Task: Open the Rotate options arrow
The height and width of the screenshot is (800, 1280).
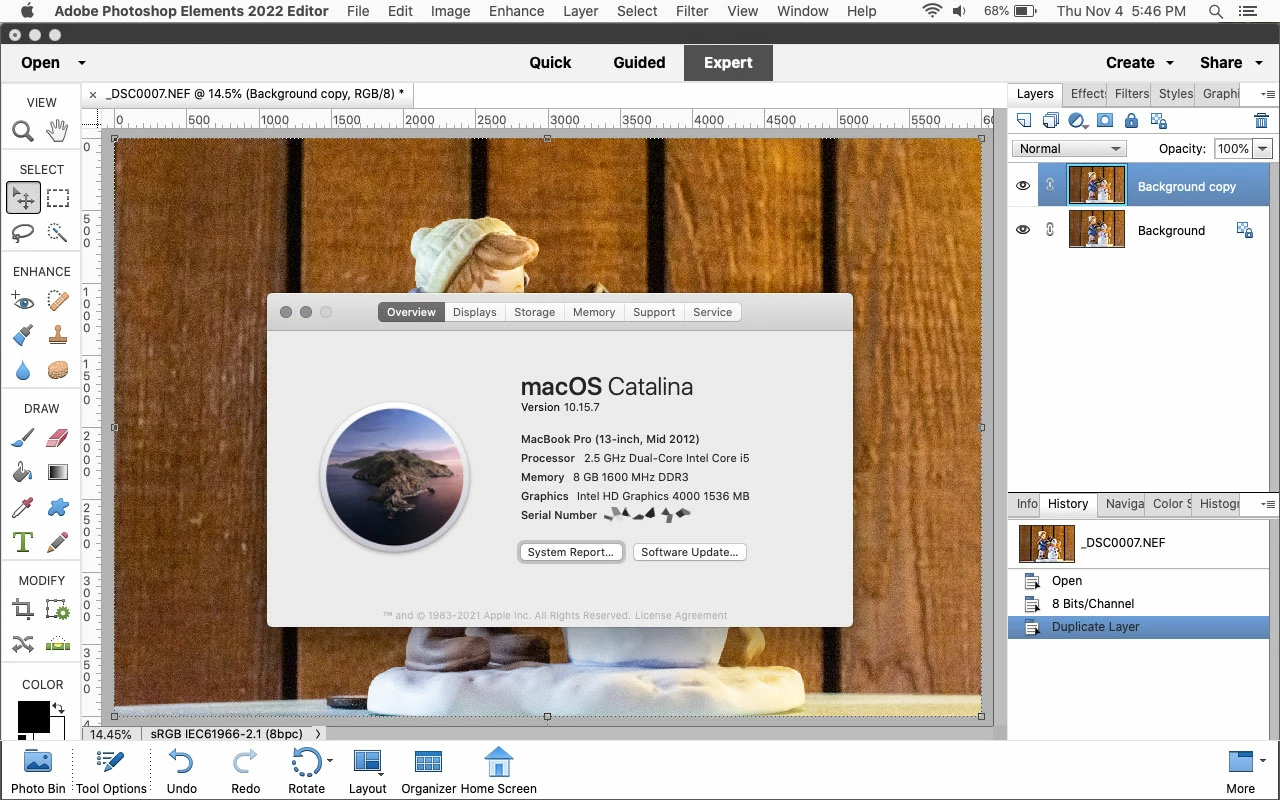Action: pos(330,761)
